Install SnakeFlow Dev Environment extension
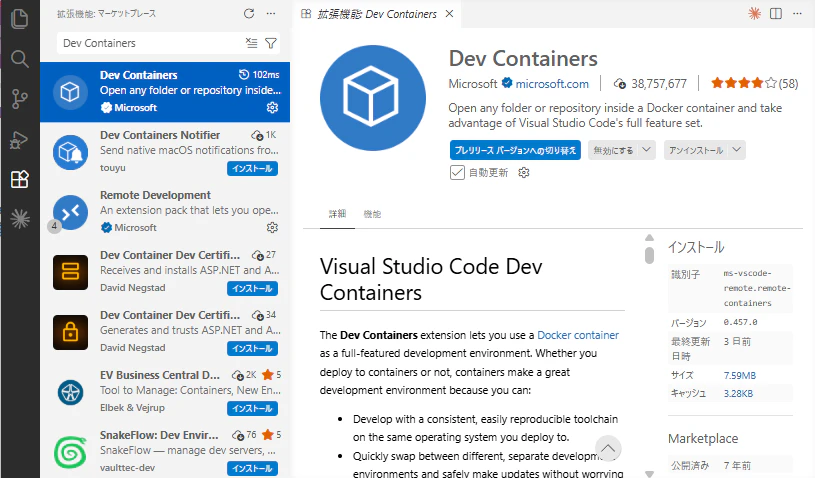 [x=252, y=468]
